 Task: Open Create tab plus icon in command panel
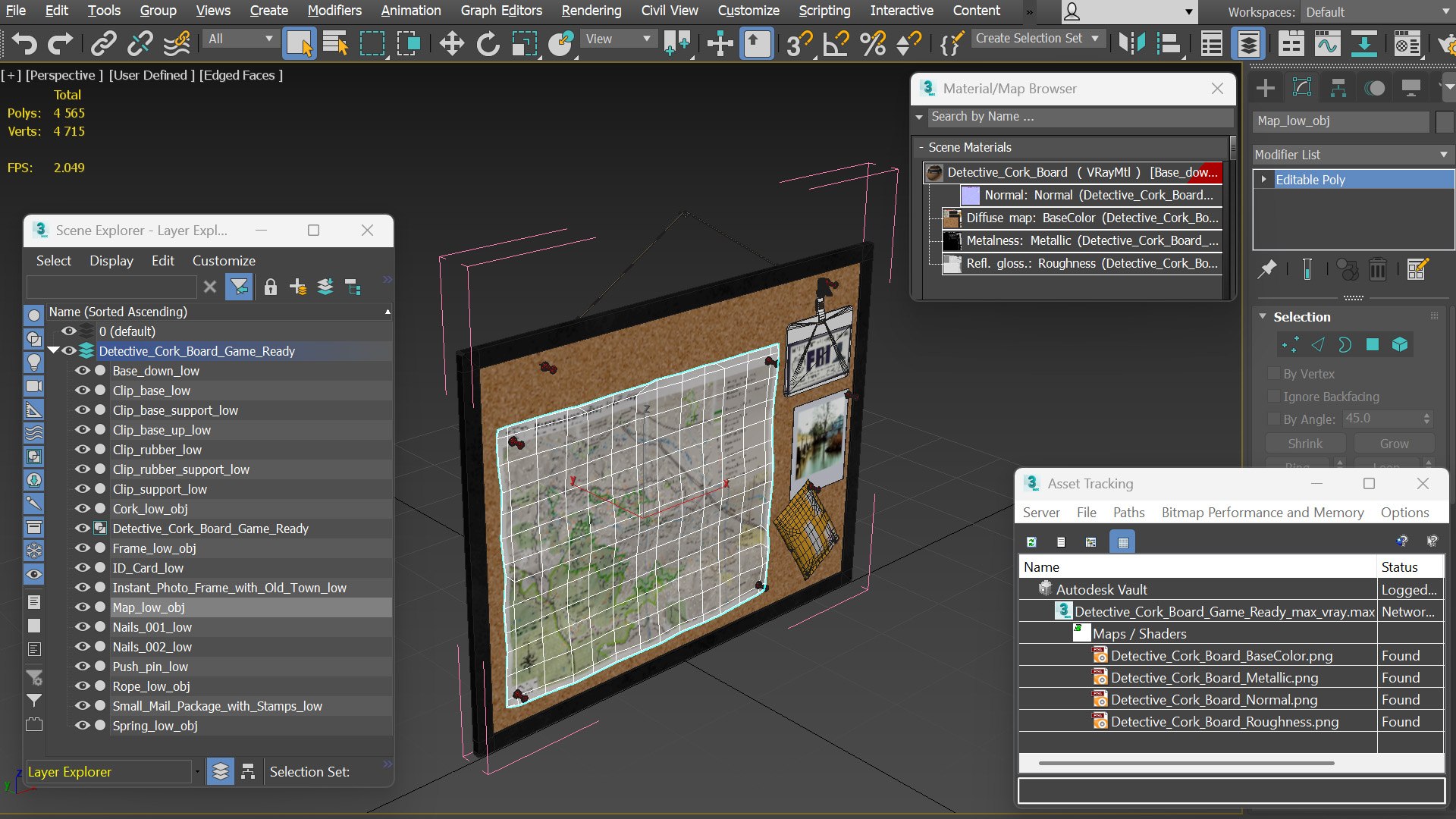point(1265,88)
